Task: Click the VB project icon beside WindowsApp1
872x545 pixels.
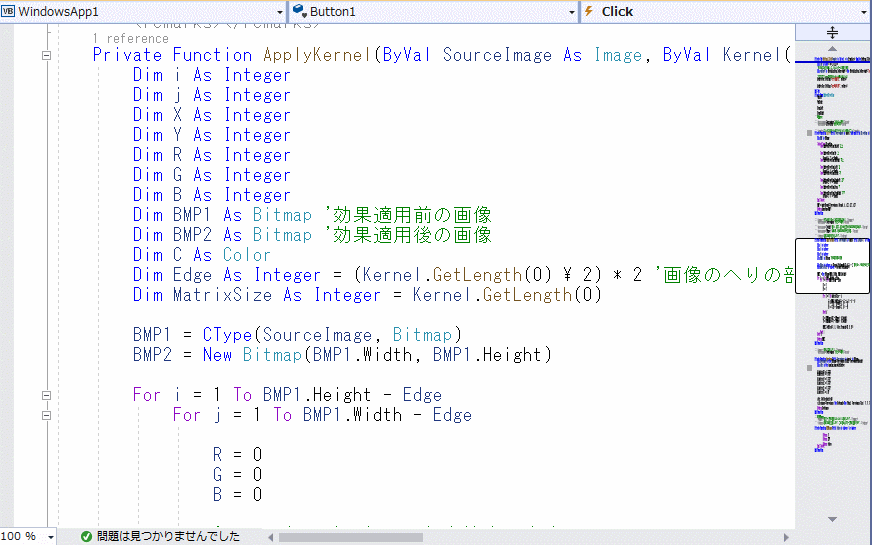Action: [9, 11]
